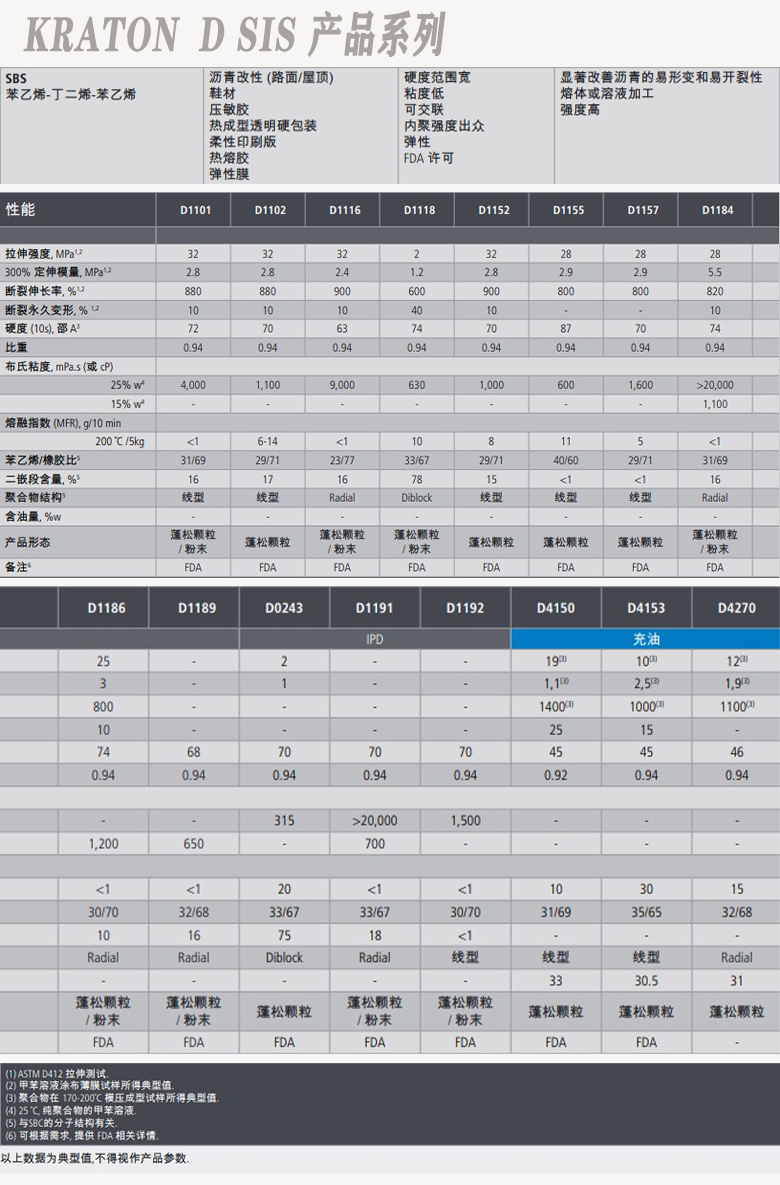Screen dimensions: 780x1185
Task: Click the D4153 column header
Action: tap(646, 608)
